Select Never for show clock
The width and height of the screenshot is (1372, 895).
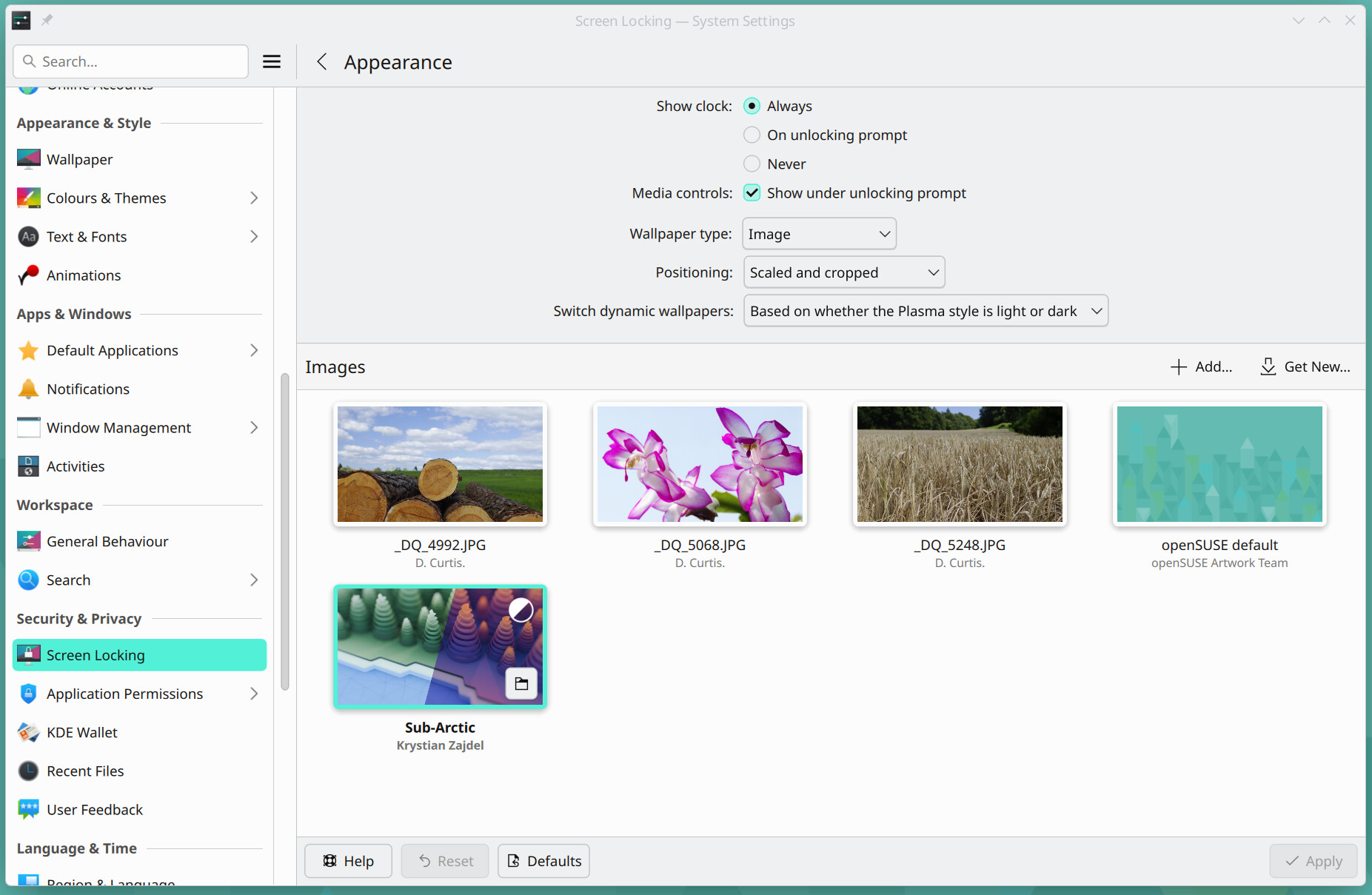752,164
